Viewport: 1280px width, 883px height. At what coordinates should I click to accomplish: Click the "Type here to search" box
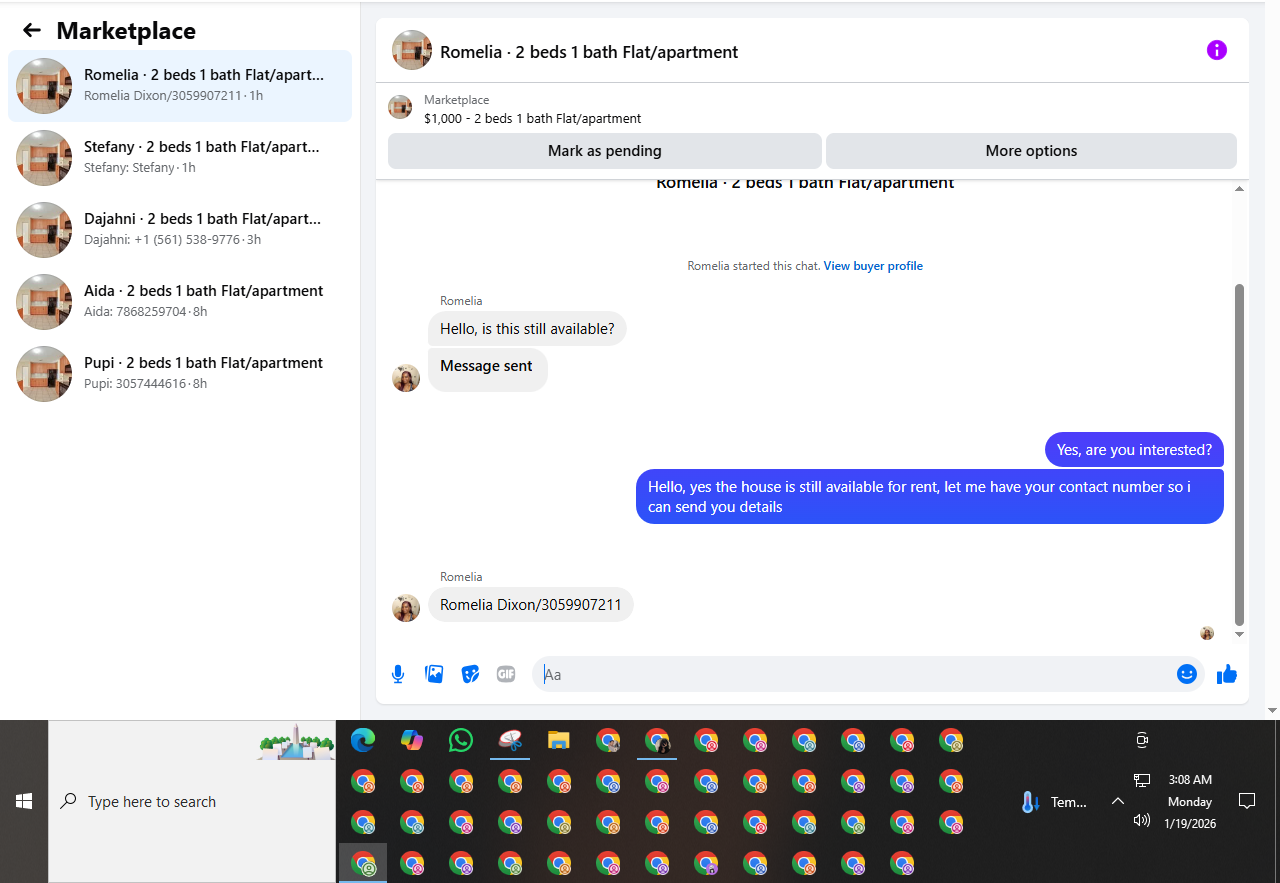(192, 801)
